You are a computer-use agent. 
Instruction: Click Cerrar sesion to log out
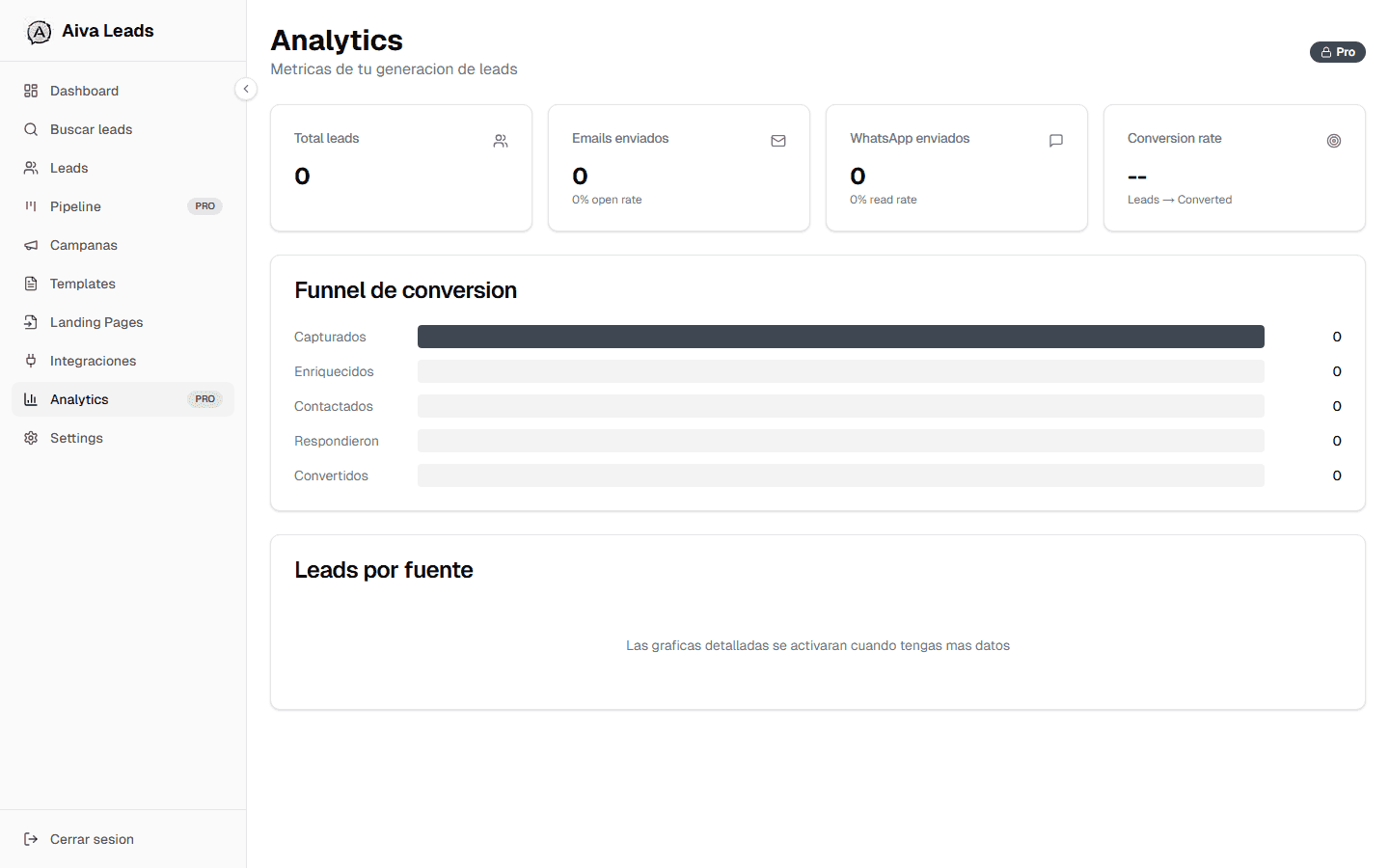tap(123, 839)
